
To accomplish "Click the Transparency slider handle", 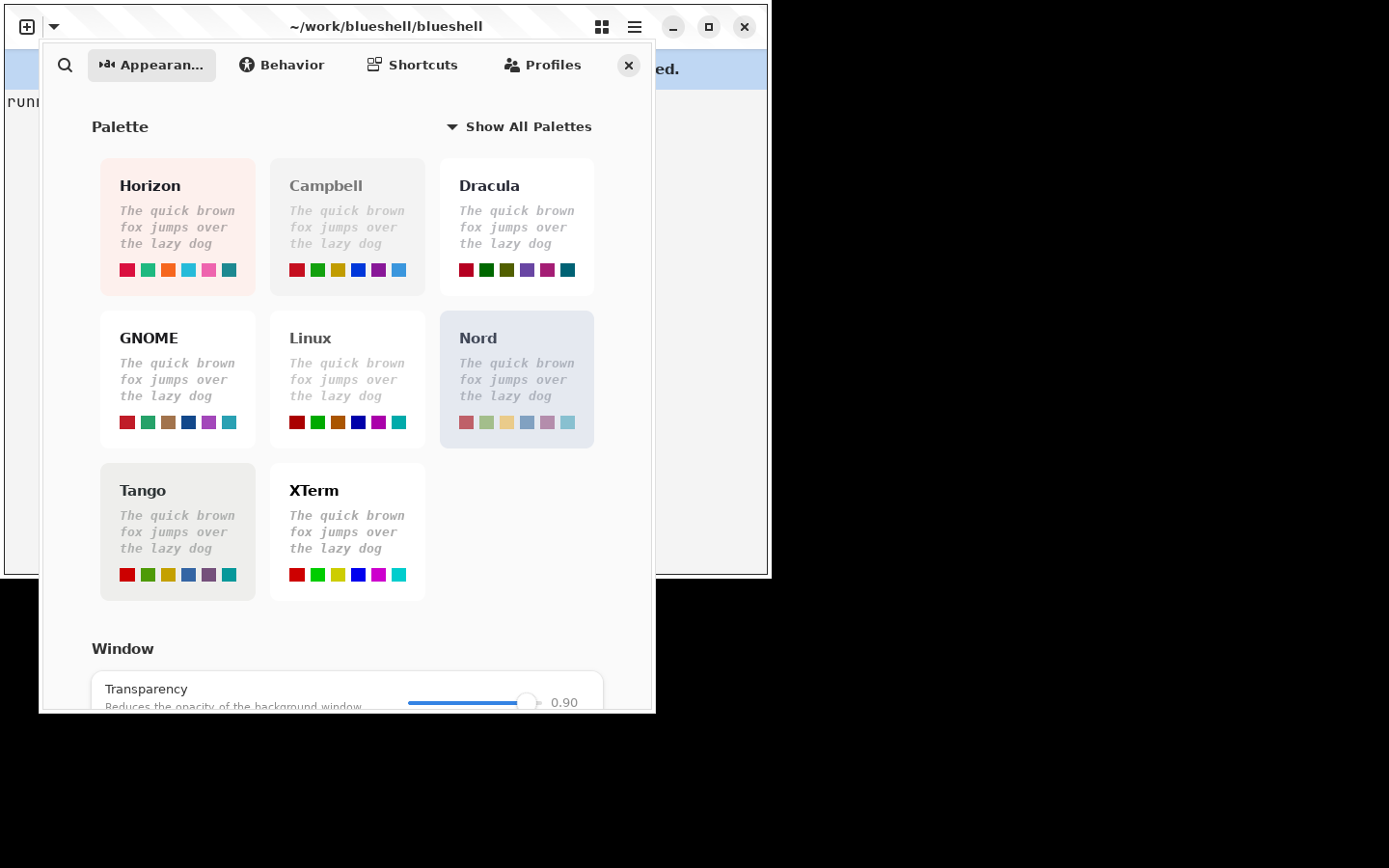I will [x=527, y=702].
